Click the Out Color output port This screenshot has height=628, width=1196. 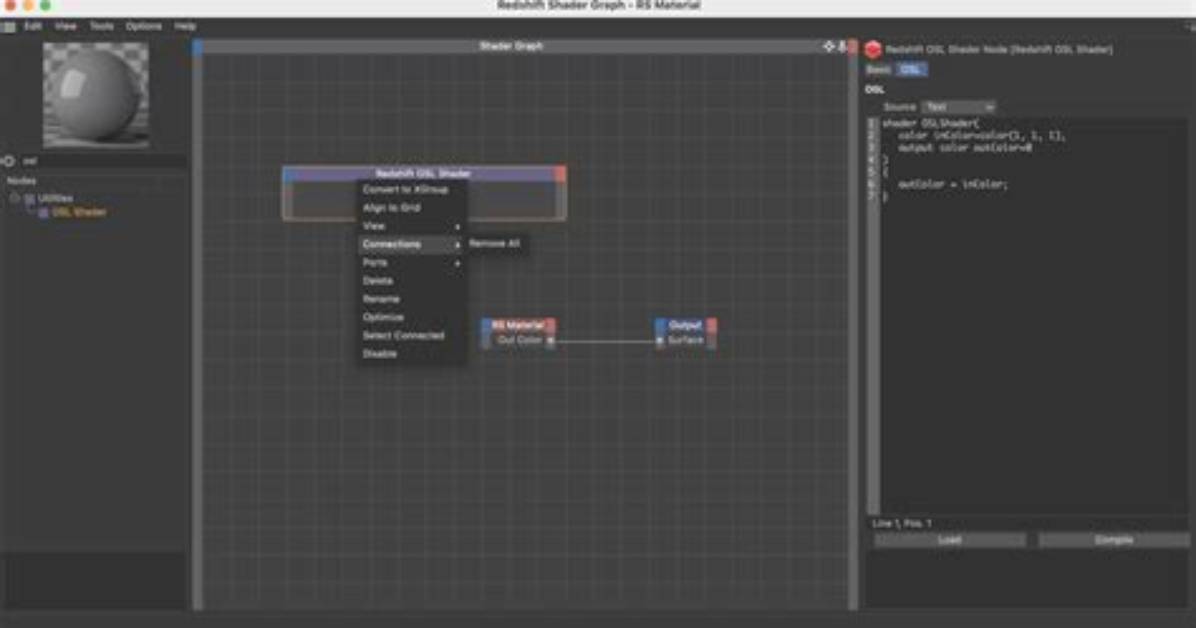pos(551,341)
